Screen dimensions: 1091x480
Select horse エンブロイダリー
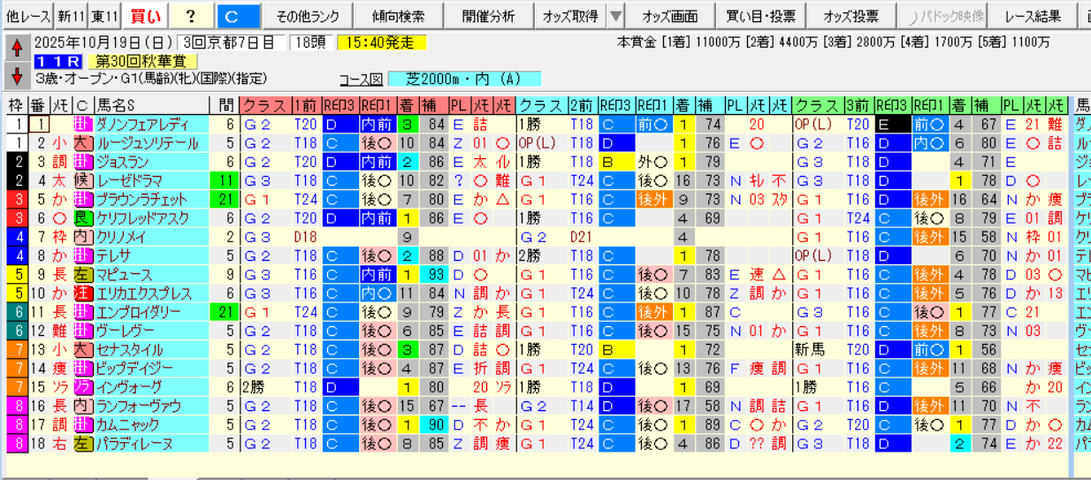[x=152, y=312]
